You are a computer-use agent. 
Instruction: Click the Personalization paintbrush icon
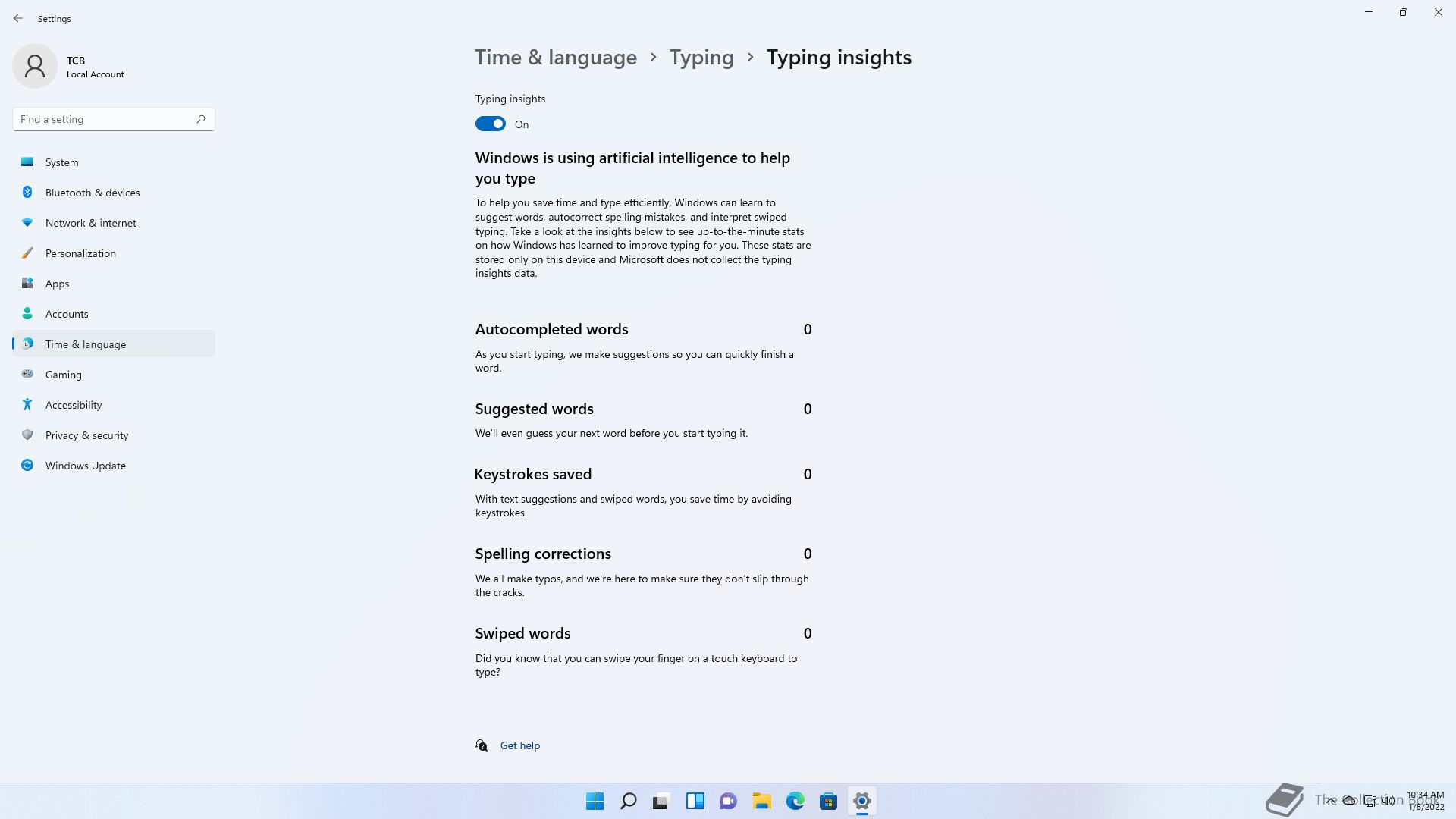point(27,253)
